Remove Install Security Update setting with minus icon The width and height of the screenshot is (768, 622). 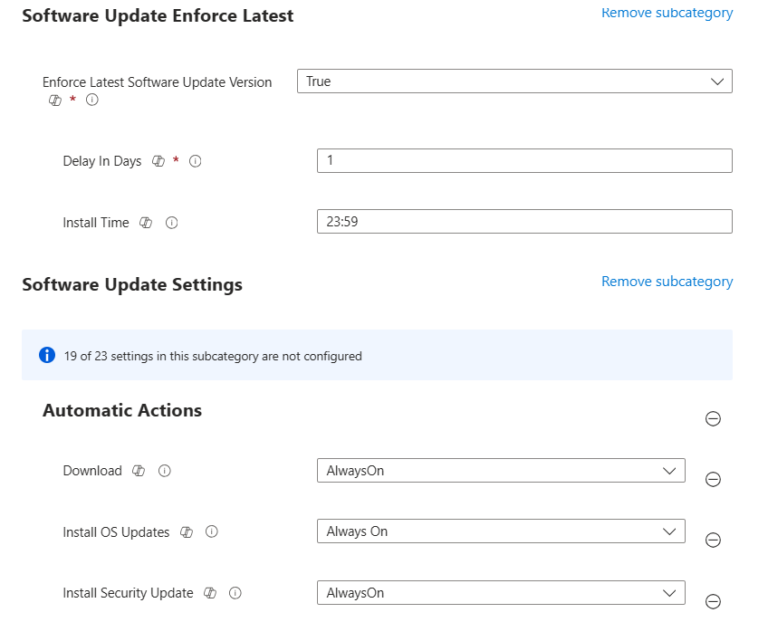pos(713,601)
